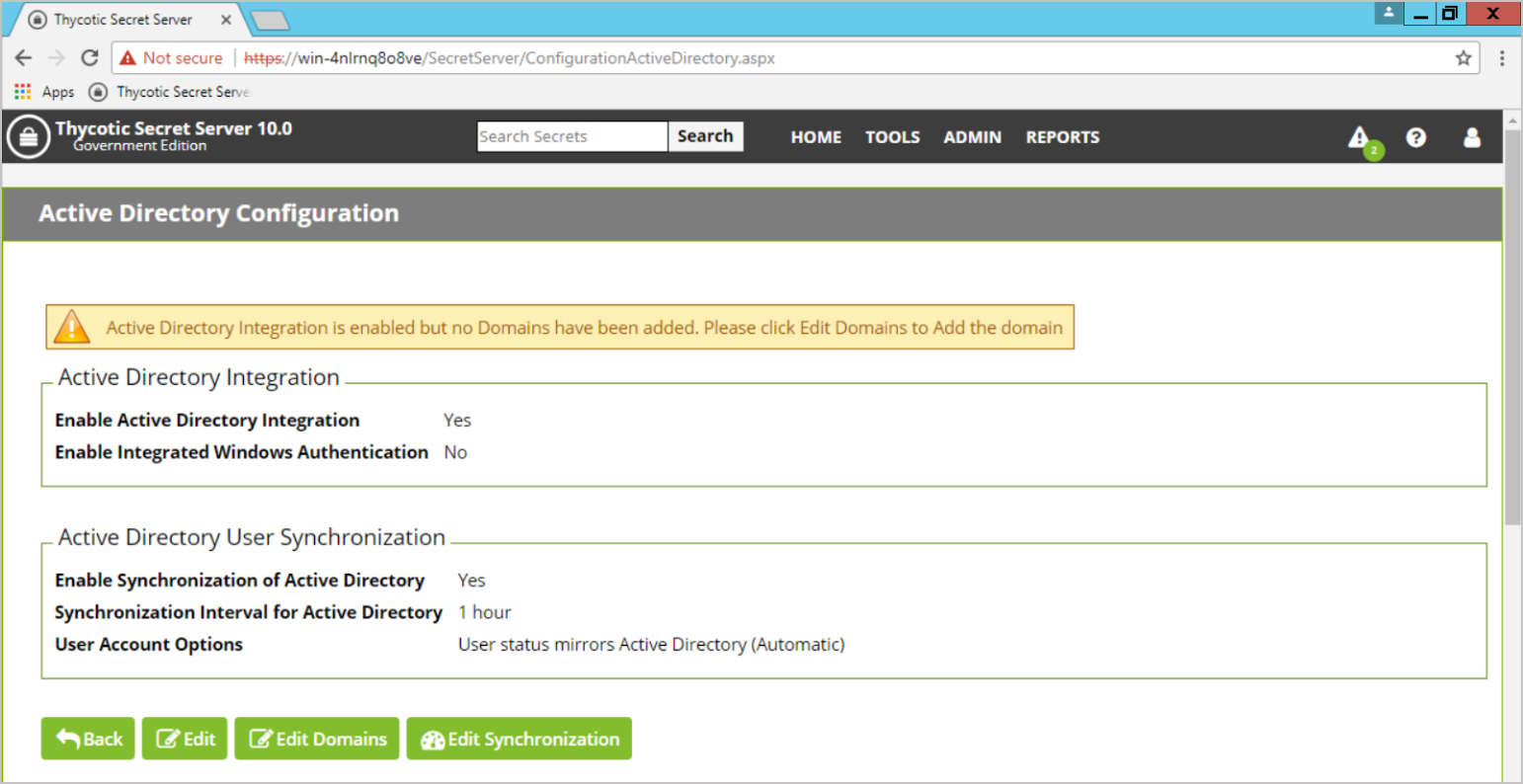Image resolution: width=1523 pixels, height=784 pixels.
Task: Click the Search button next to search box
Action: pyautogui.click(x=705, y=136)
